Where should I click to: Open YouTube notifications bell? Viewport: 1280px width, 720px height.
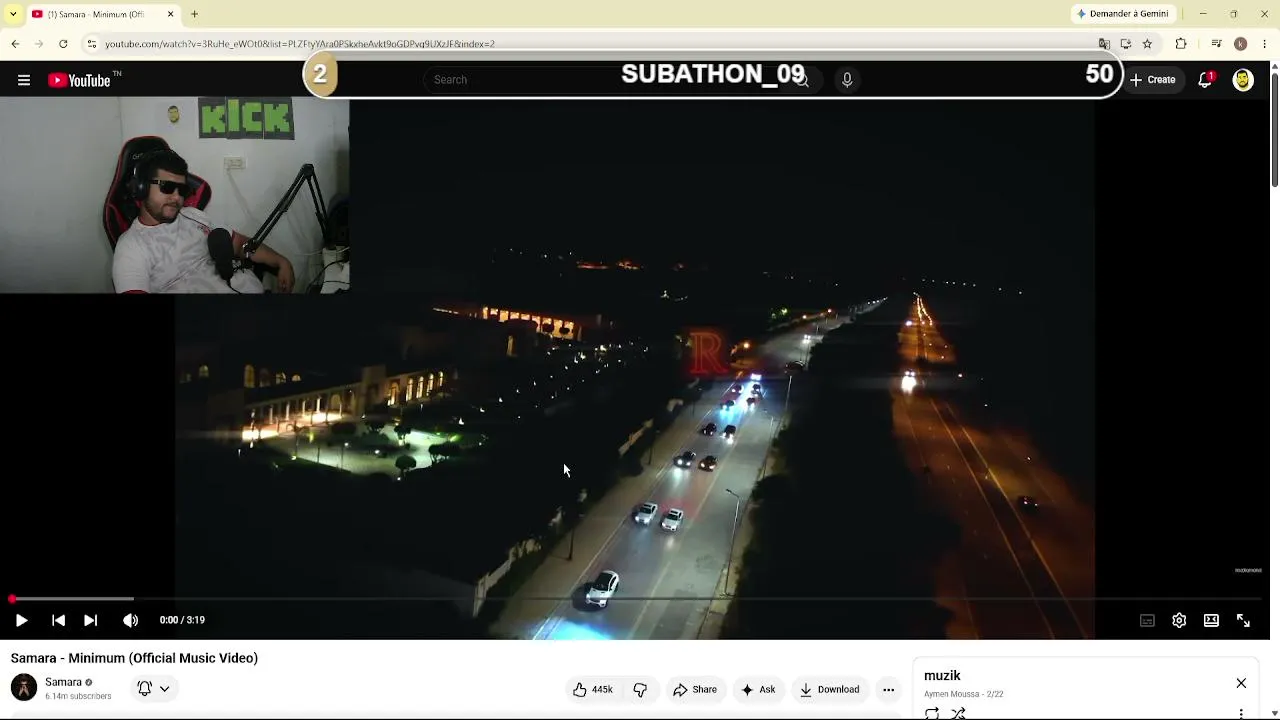(1206, 80)
